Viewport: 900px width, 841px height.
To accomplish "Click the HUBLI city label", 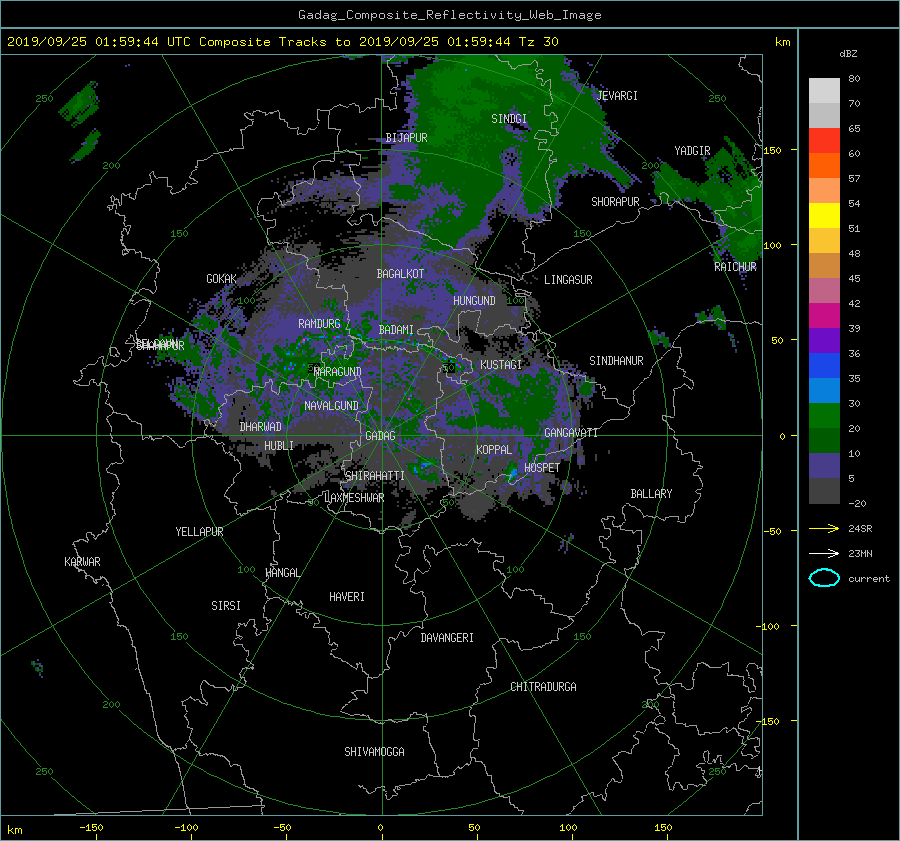I will pyautogui.click(x=279, y=446).
